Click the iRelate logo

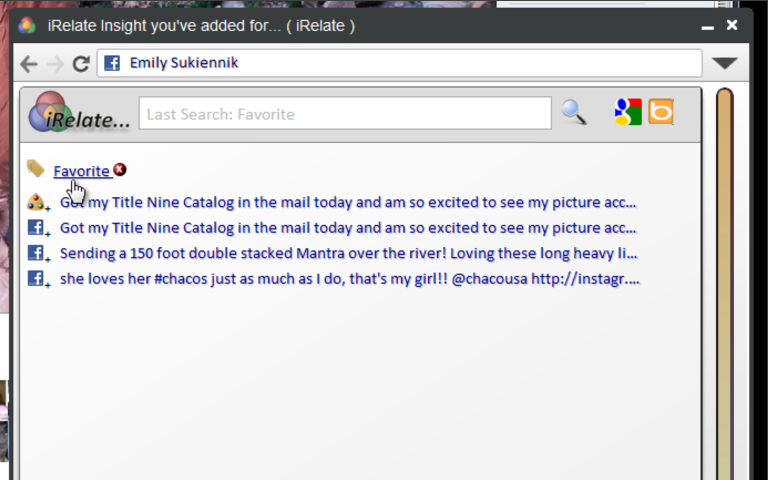click(x=79, y=112)
